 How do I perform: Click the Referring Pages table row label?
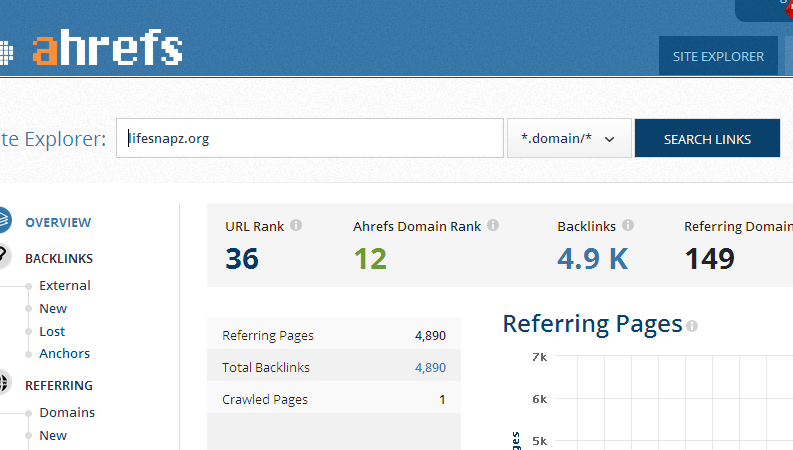pyautogui.click(x=268, y=336)
